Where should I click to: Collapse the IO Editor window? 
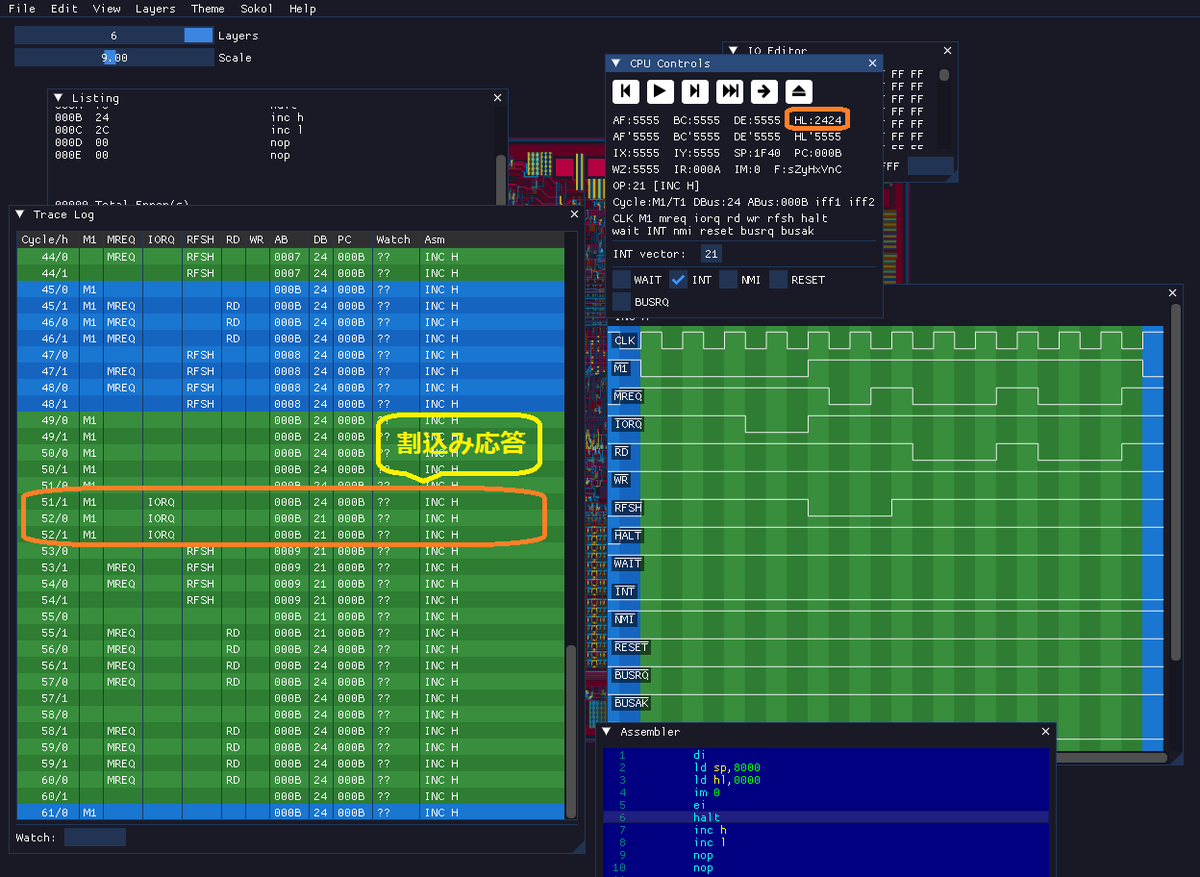[x=734, y=50]
